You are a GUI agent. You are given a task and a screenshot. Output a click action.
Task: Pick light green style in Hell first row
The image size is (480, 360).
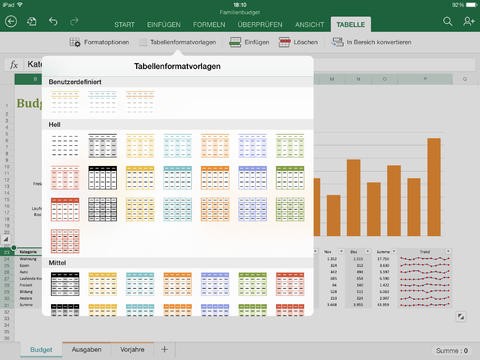click(x=290, y=146)
